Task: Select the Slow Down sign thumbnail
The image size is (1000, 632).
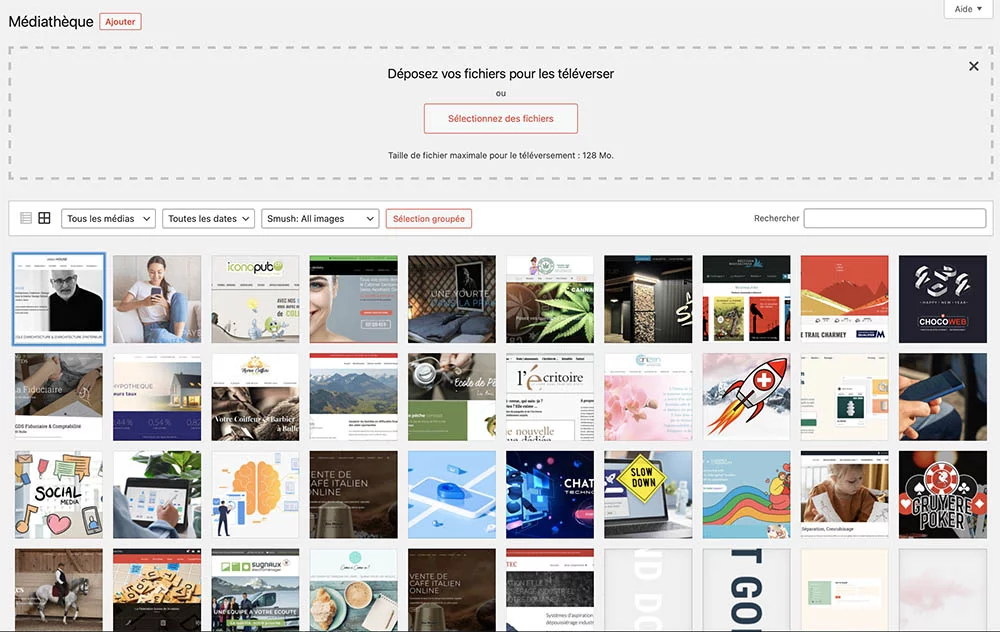Action: pyautogui.click(x=648, y=494)
